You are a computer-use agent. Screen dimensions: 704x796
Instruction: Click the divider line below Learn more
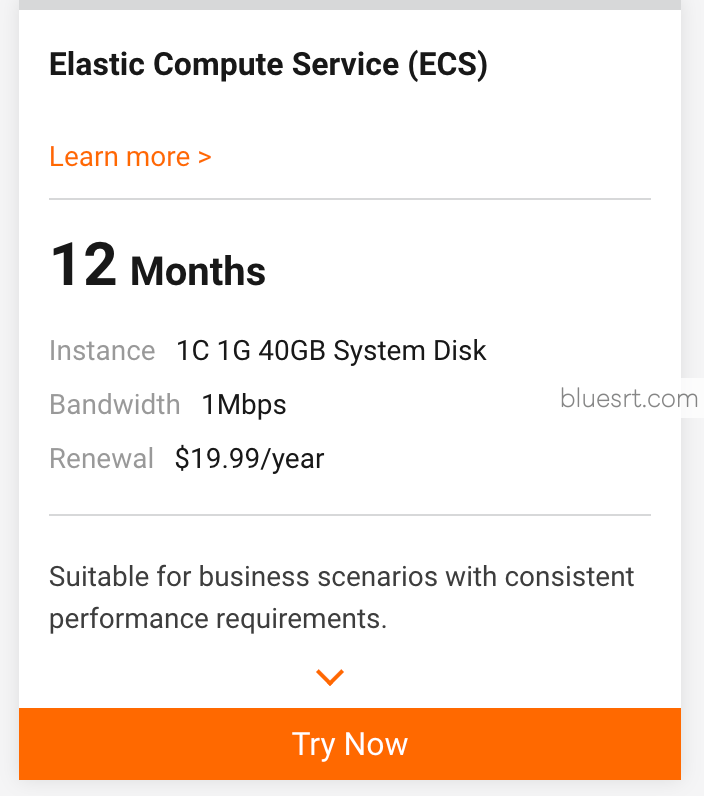click(x=350, y=199)
